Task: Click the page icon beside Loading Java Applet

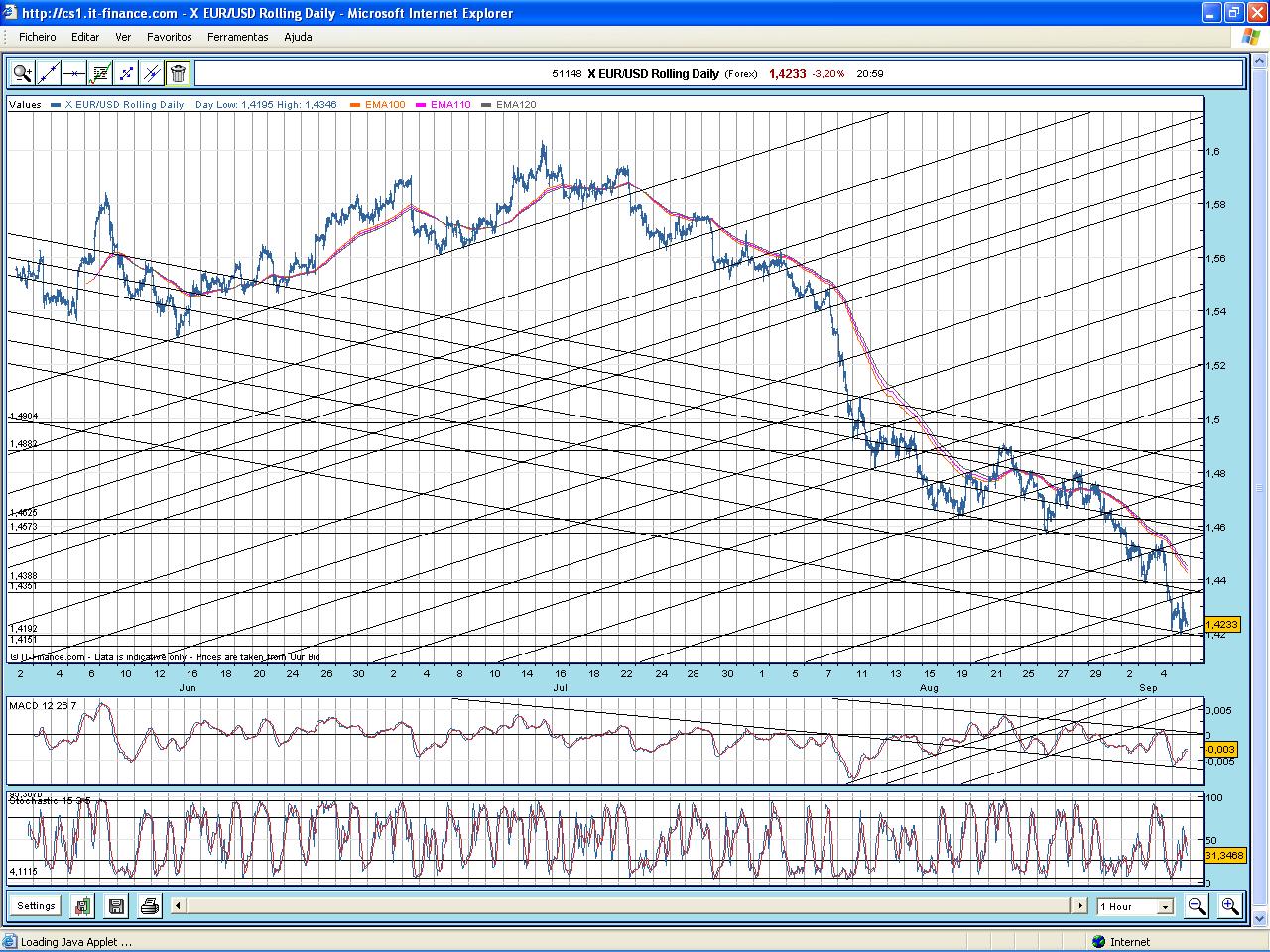Action: 11,942
